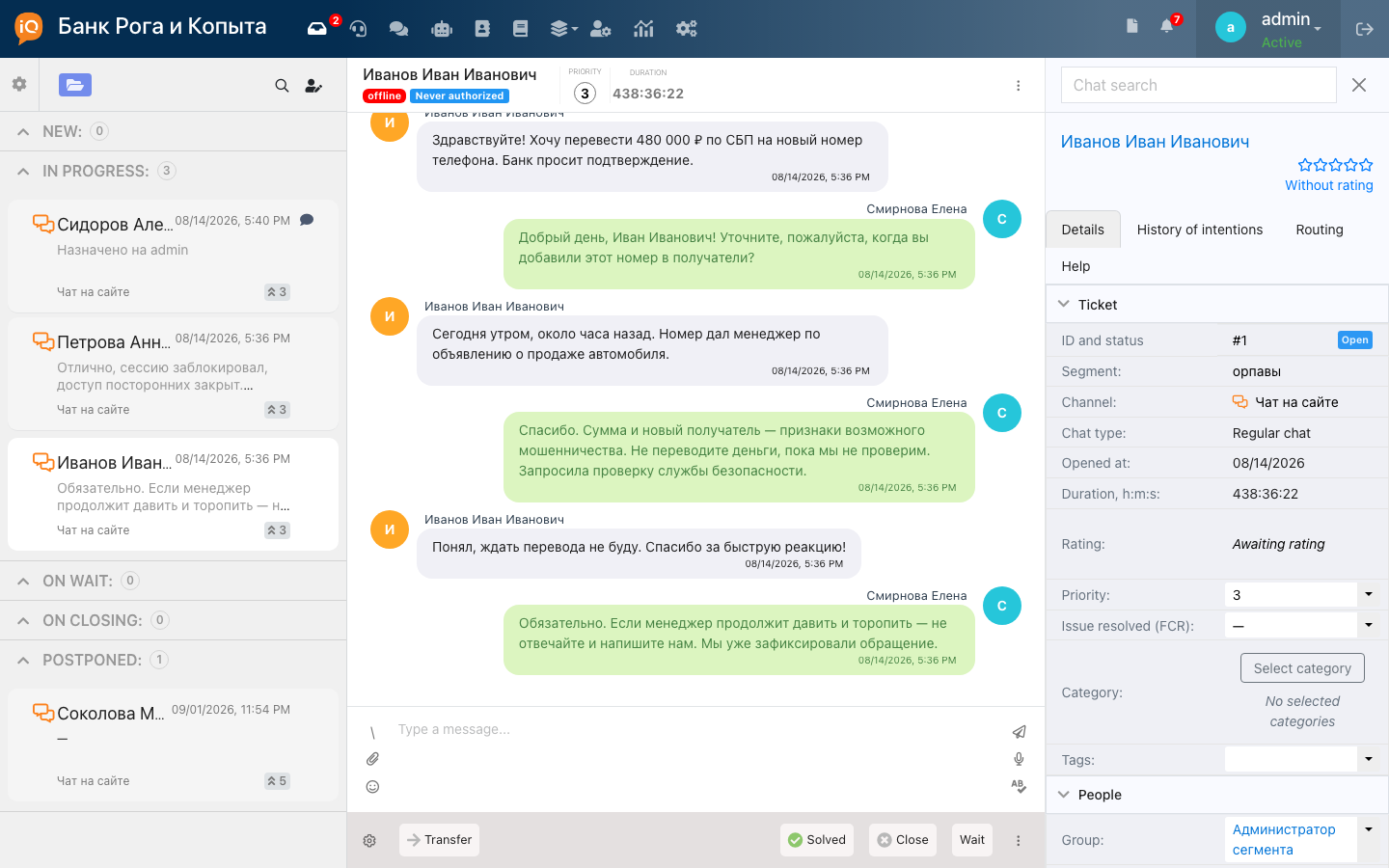Viewport: 1389px width, 868px height.
Task: Mark the chat as Solved
Action: (x=817, y=840)
